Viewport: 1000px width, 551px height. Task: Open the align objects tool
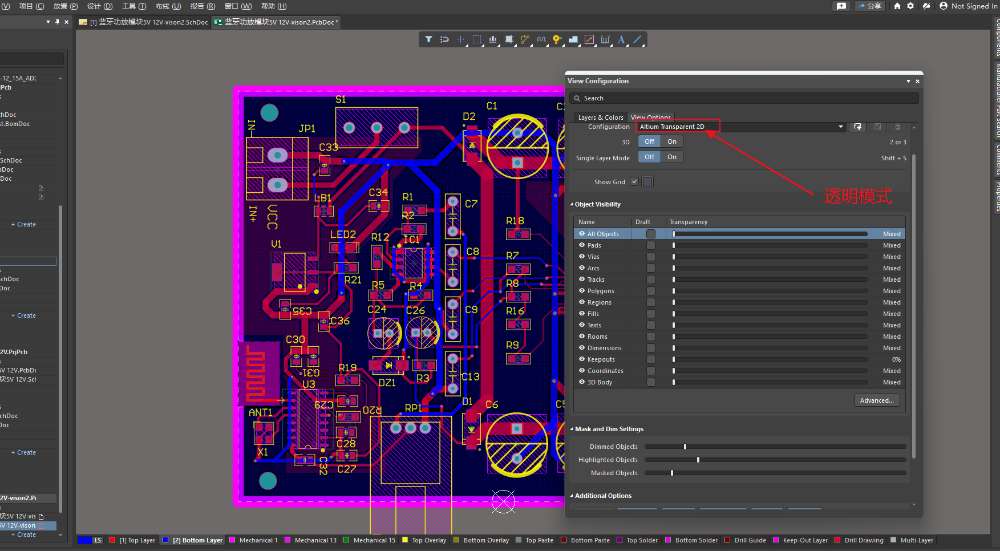tap(492, 40)
